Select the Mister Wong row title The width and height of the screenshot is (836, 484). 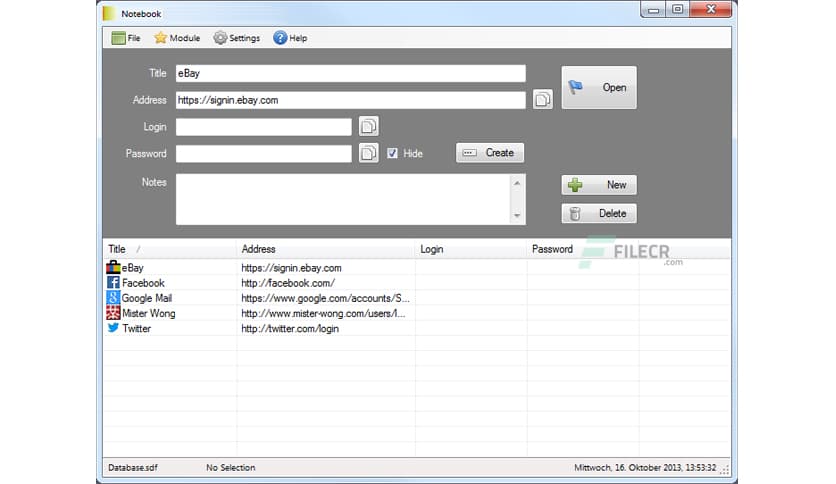pyautogui.click(x=148, y=313)
